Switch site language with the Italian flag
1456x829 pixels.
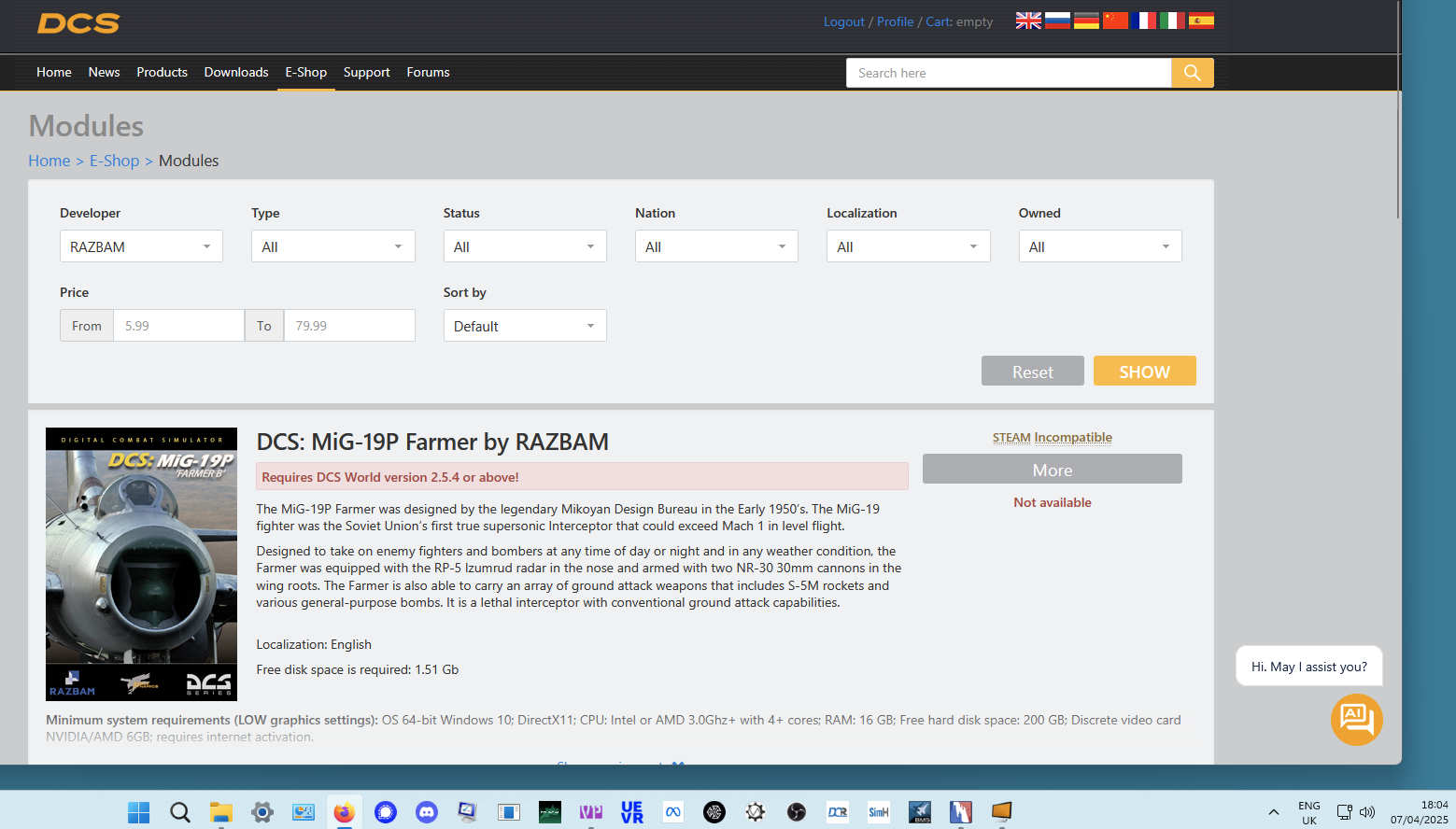coord(1173,21)
